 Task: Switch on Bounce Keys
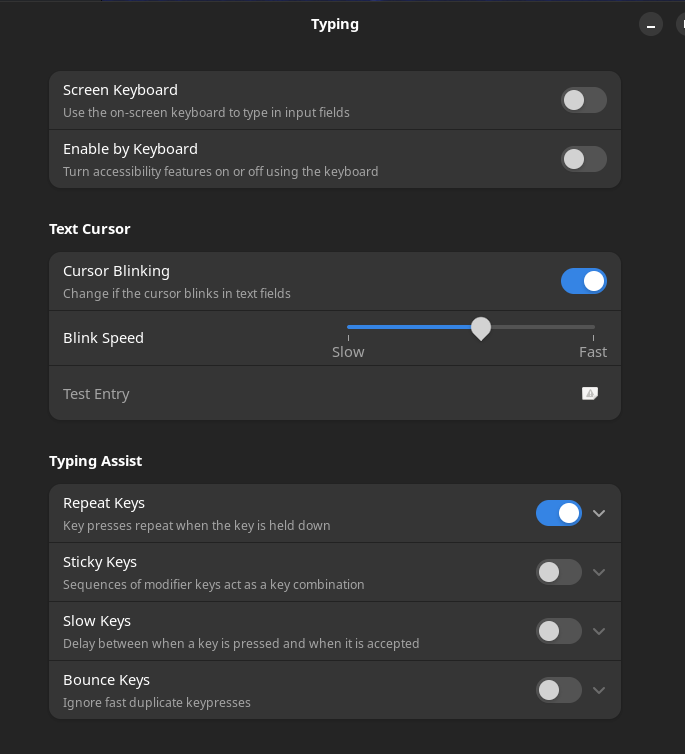(559, 690)
